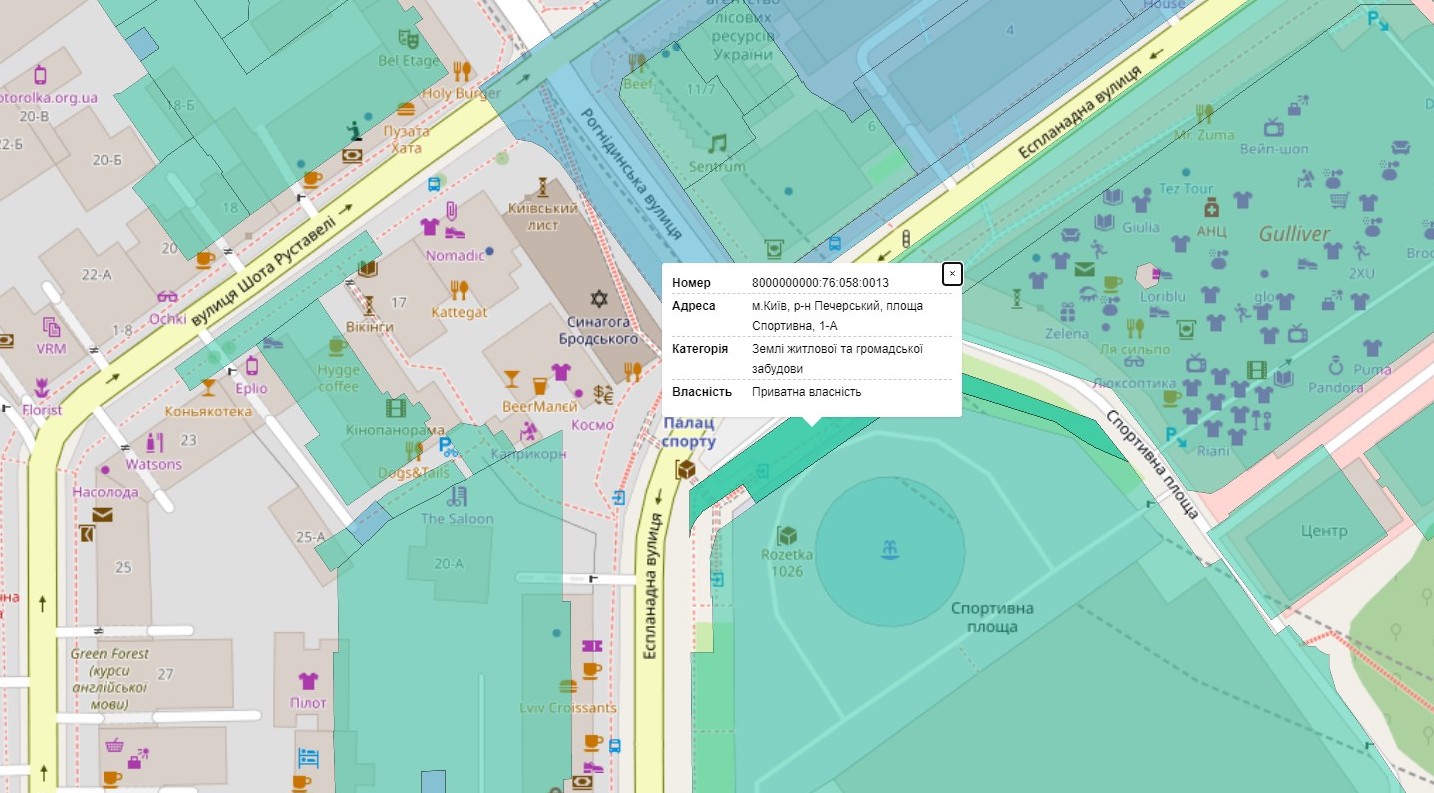Click the Hygge coffee cup icon
The height and width of the screenshot is (793, 1434).
tap(337, 347)
